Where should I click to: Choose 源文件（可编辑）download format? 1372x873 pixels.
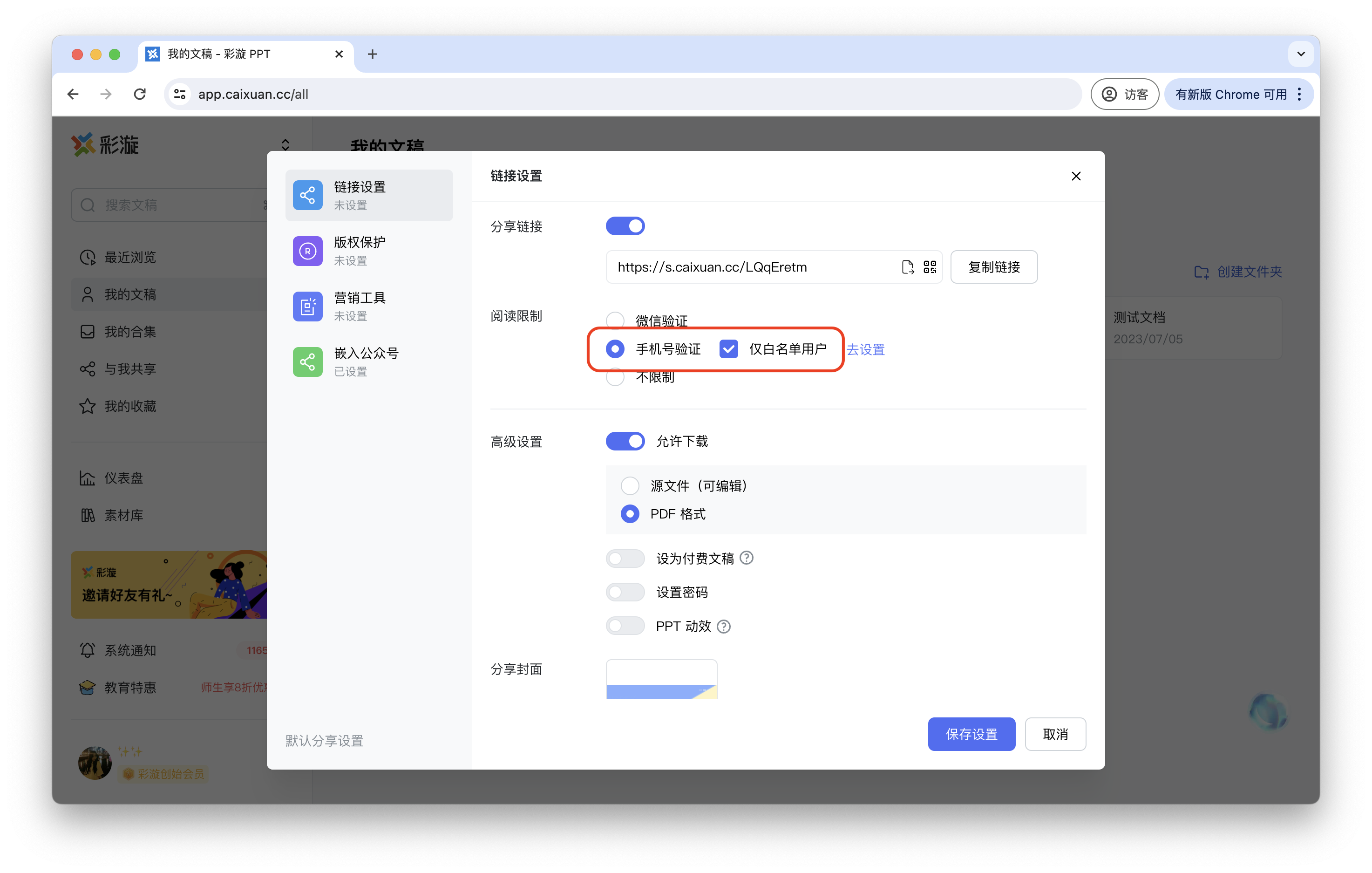point(630,485)
